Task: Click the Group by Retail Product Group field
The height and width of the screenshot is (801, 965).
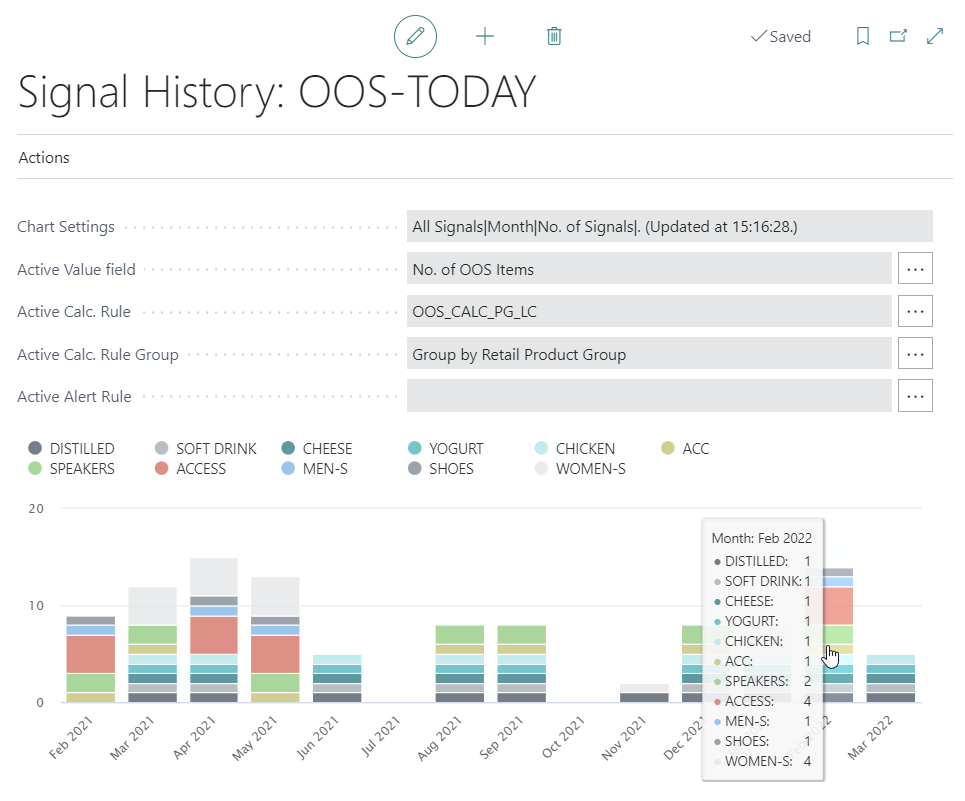Action: coord(648,353)
